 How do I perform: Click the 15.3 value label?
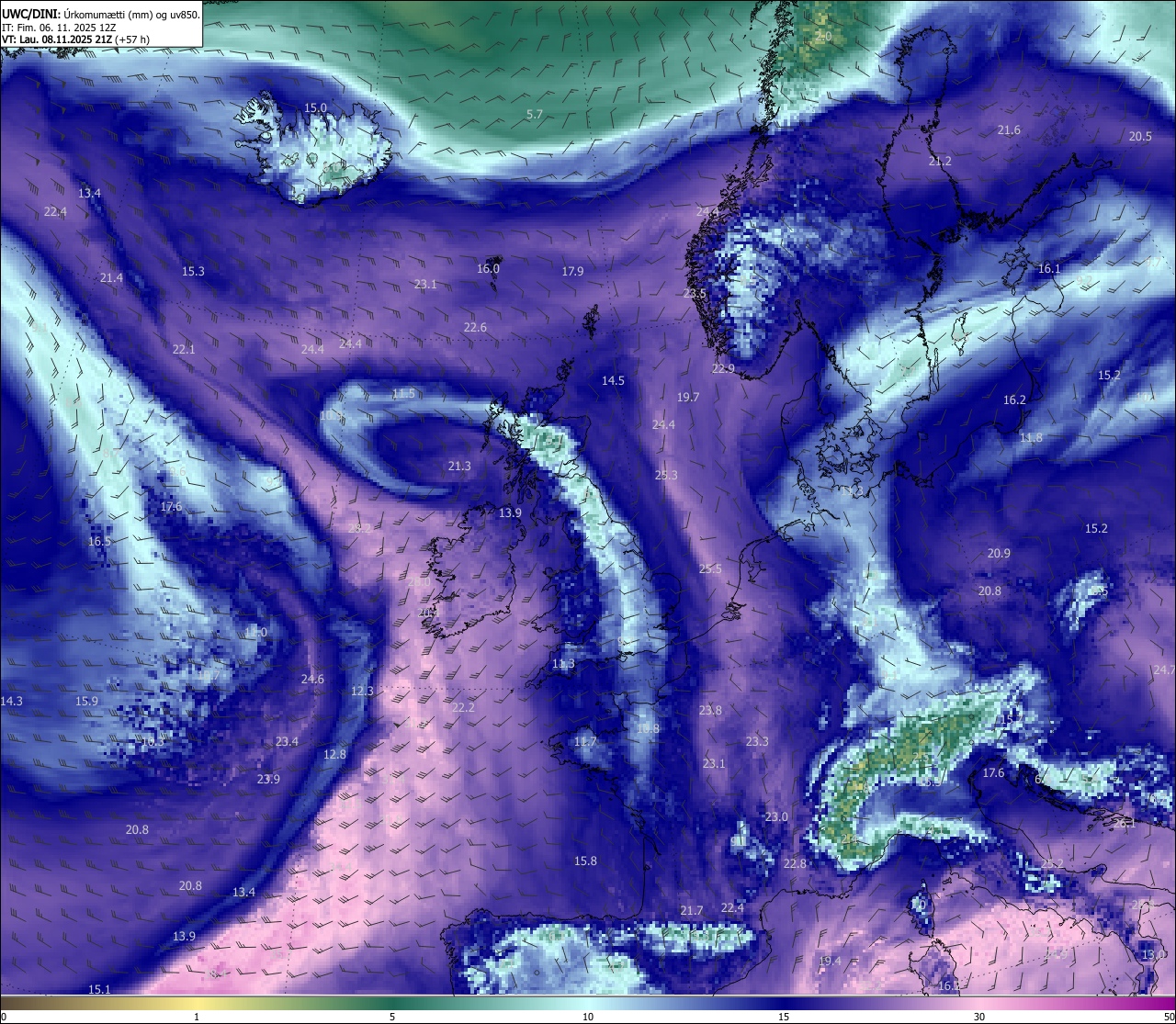(x=193, y=271)
